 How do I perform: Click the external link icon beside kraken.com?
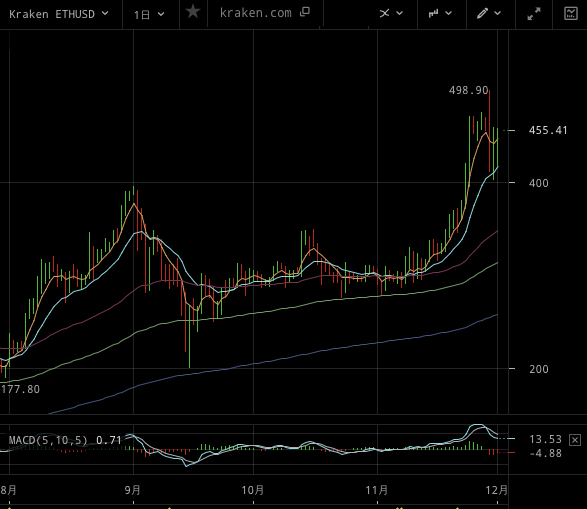[x=305, y=12]
